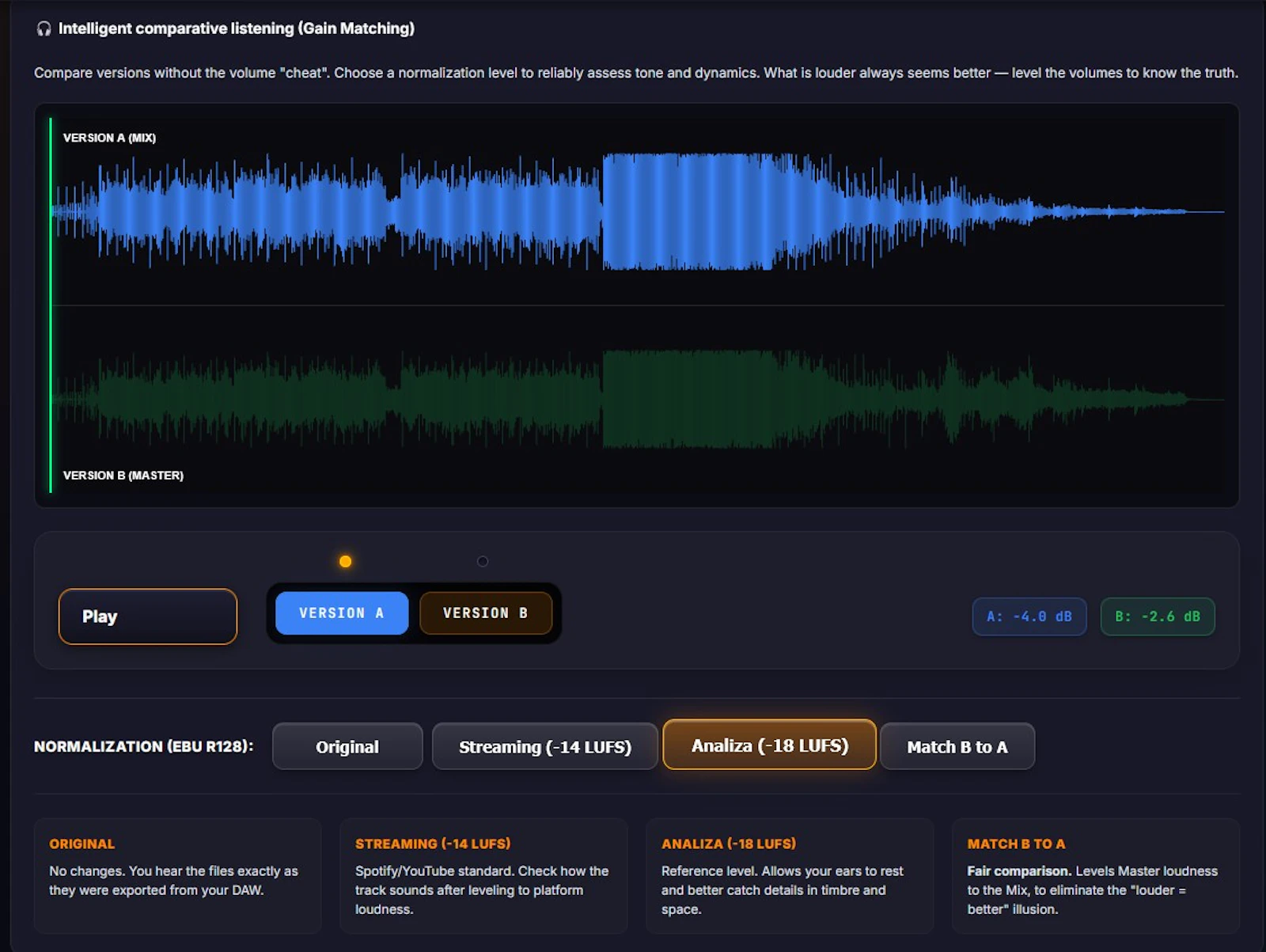The width and height of the screenshot is (1266, 952).
Task: Click the headphones icon beside the title
Action: tap(44, 28)
